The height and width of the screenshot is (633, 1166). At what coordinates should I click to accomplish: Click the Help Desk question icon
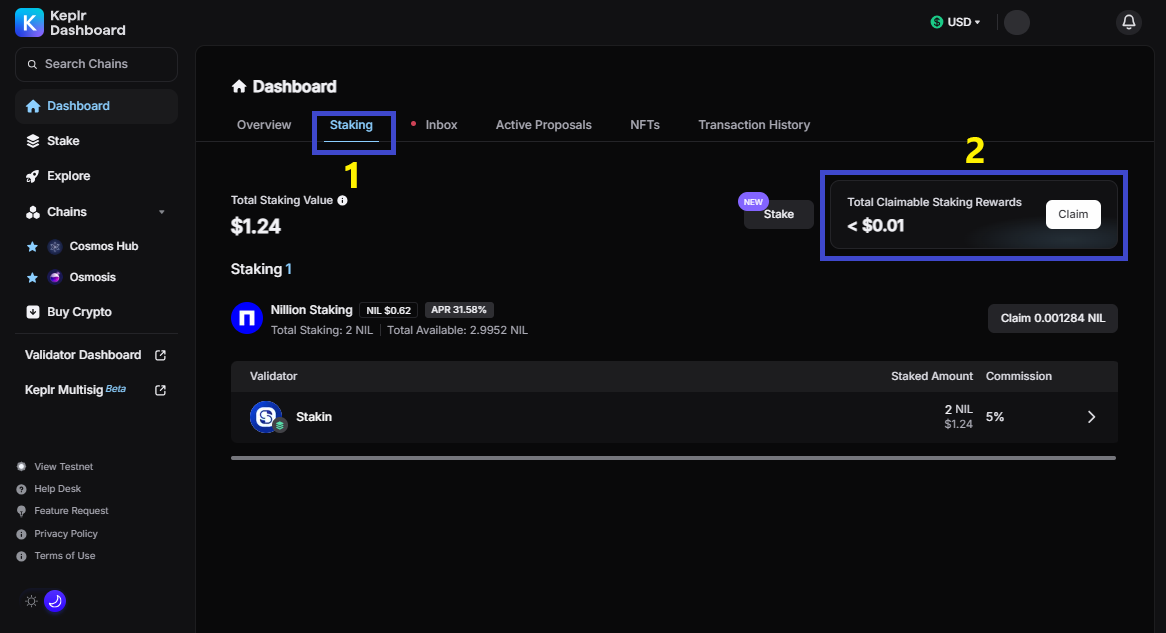[22, 489]
